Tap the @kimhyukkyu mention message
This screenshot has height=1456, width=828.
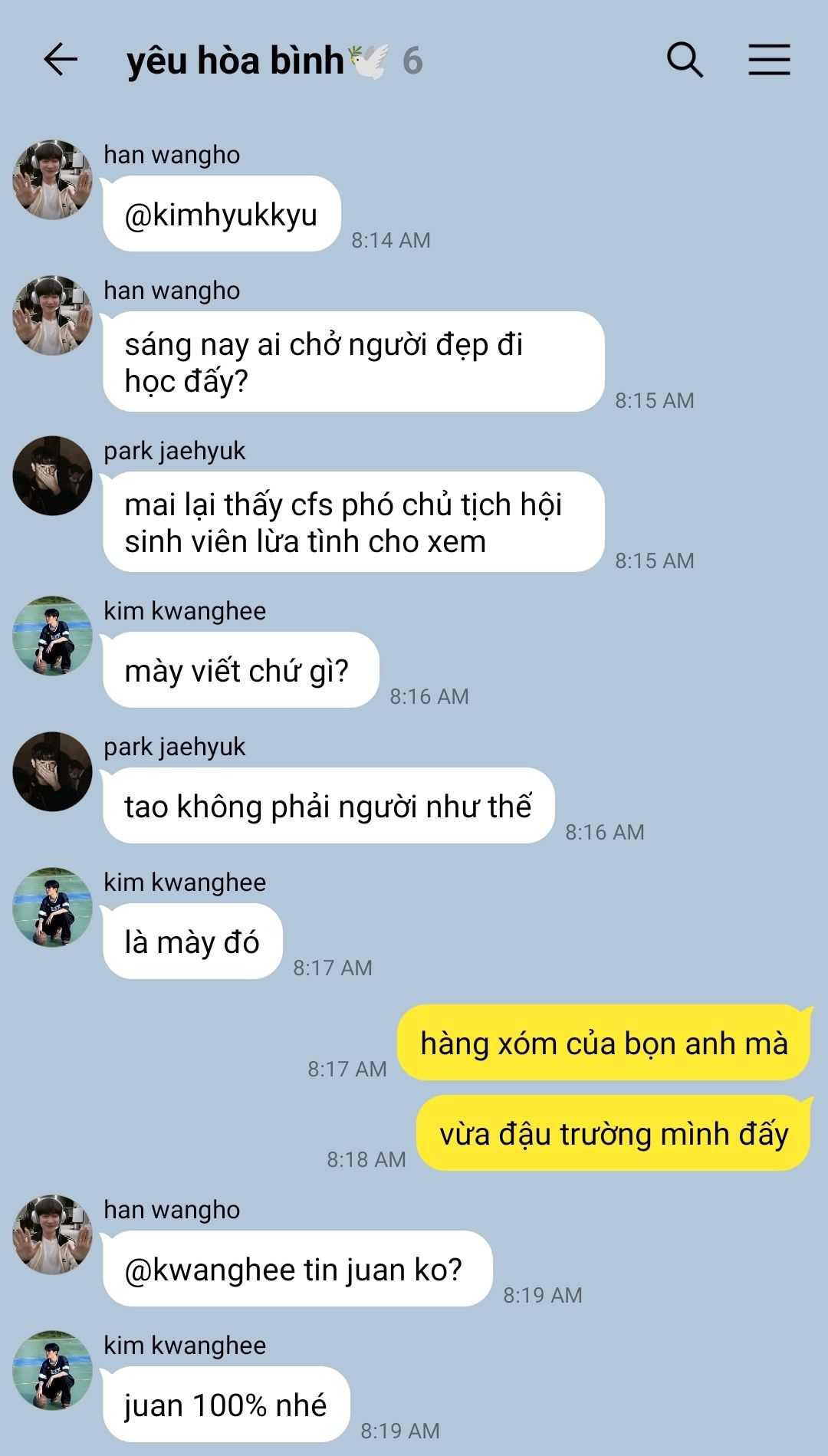tap(222, 214)
